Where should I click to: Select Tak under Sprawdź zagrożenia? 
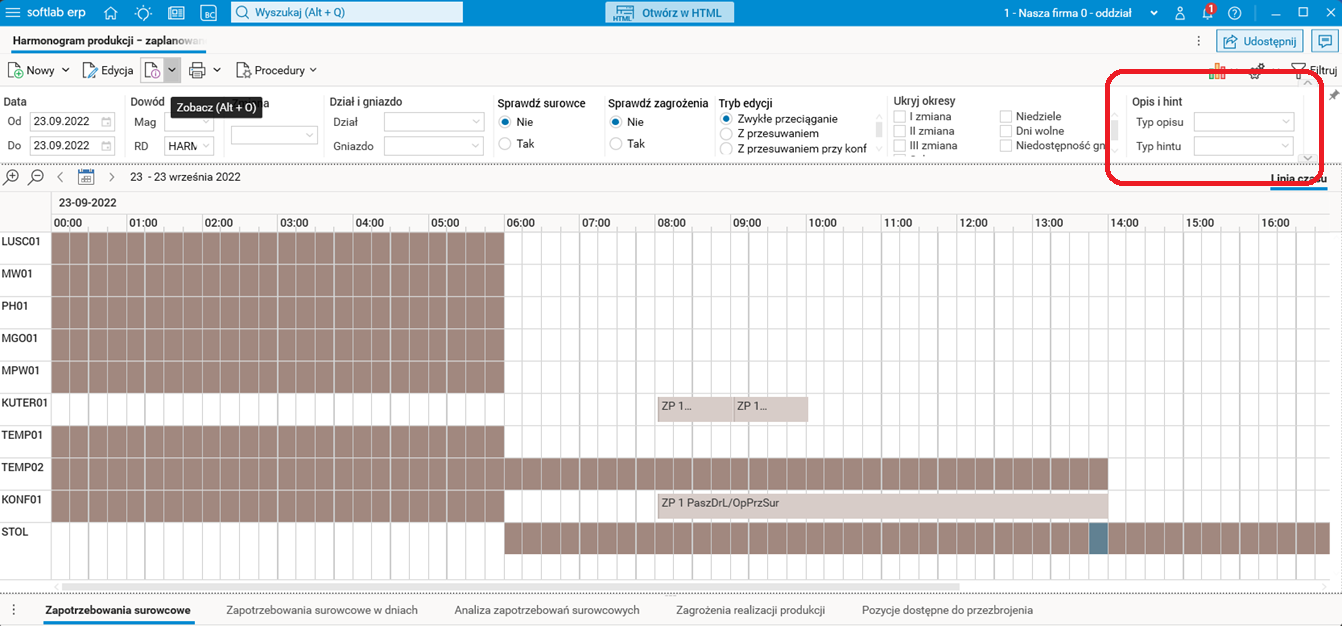coord(616,144)
